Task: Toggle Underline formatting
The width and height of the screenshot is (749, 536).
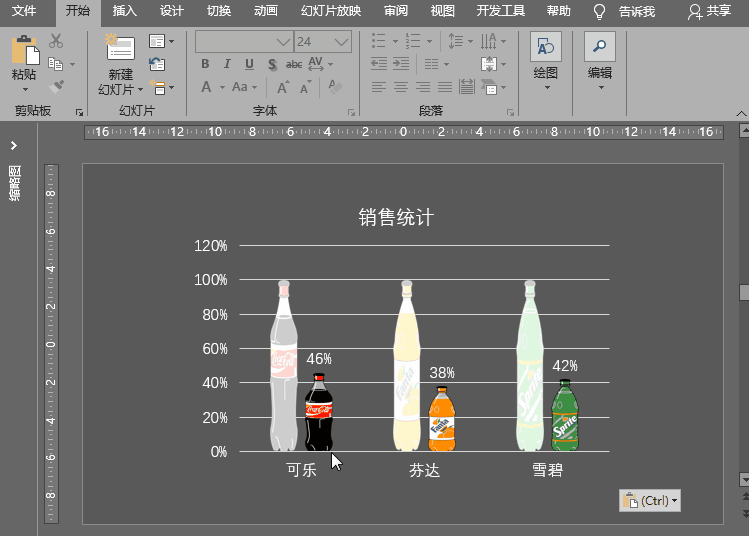Action: [x=249, y=64]
